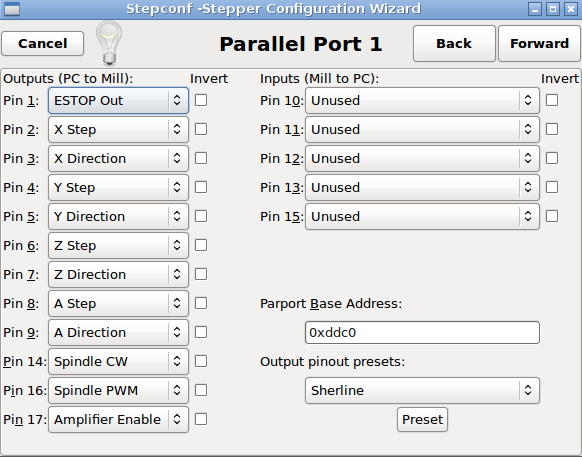Minimize the Stepconf wizard window
This screenshot has height=457, width=582.
tap(535, 9)
